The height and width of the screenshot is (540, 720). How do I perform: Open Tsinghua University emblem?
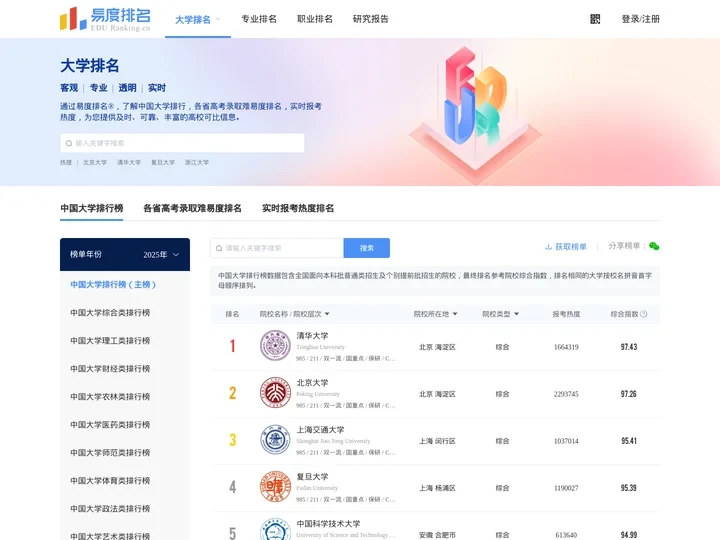pos(275,346)
